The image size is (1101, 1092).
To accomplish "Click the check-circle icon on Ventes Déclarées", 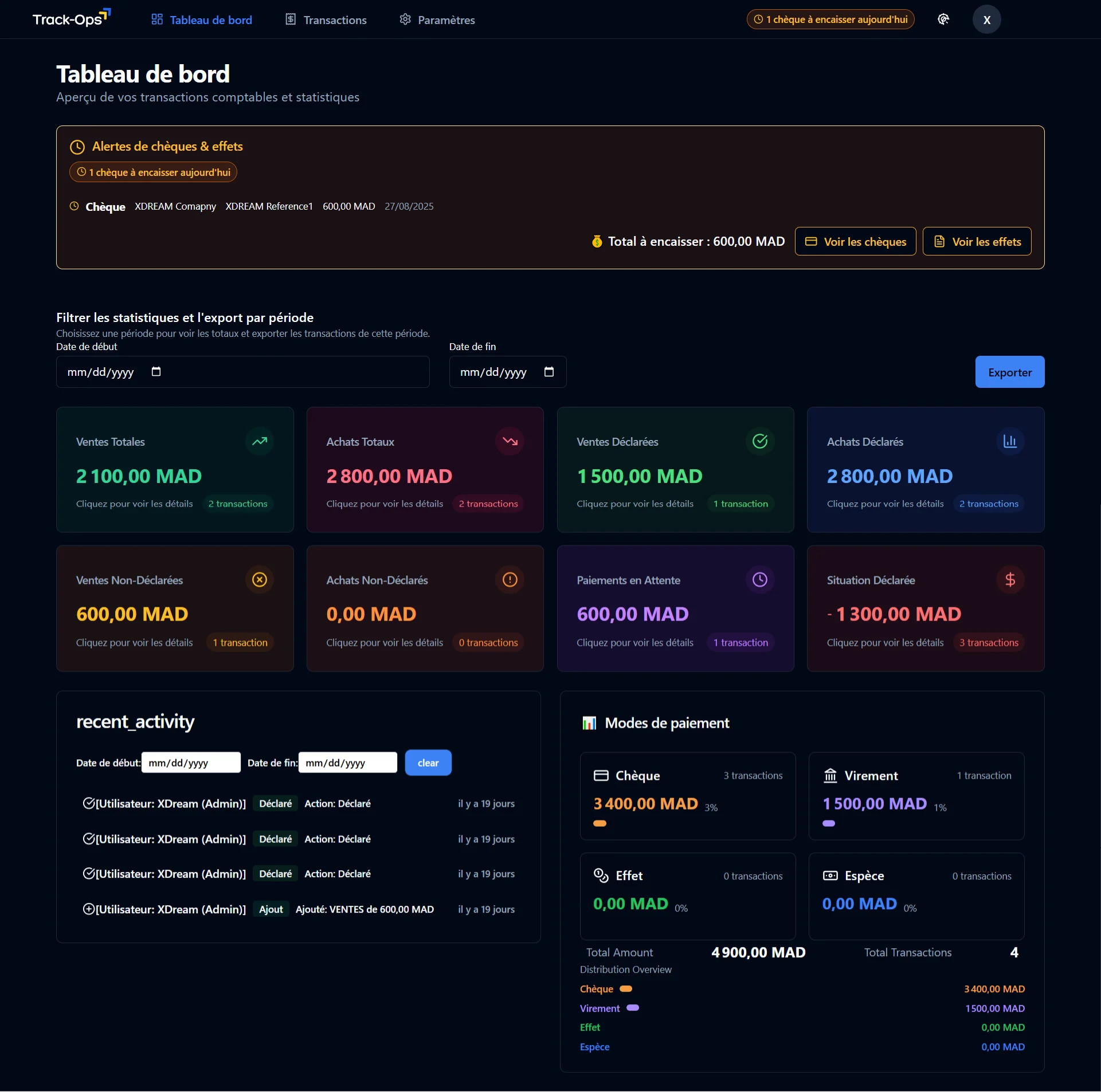I will (x=759, y=441).
